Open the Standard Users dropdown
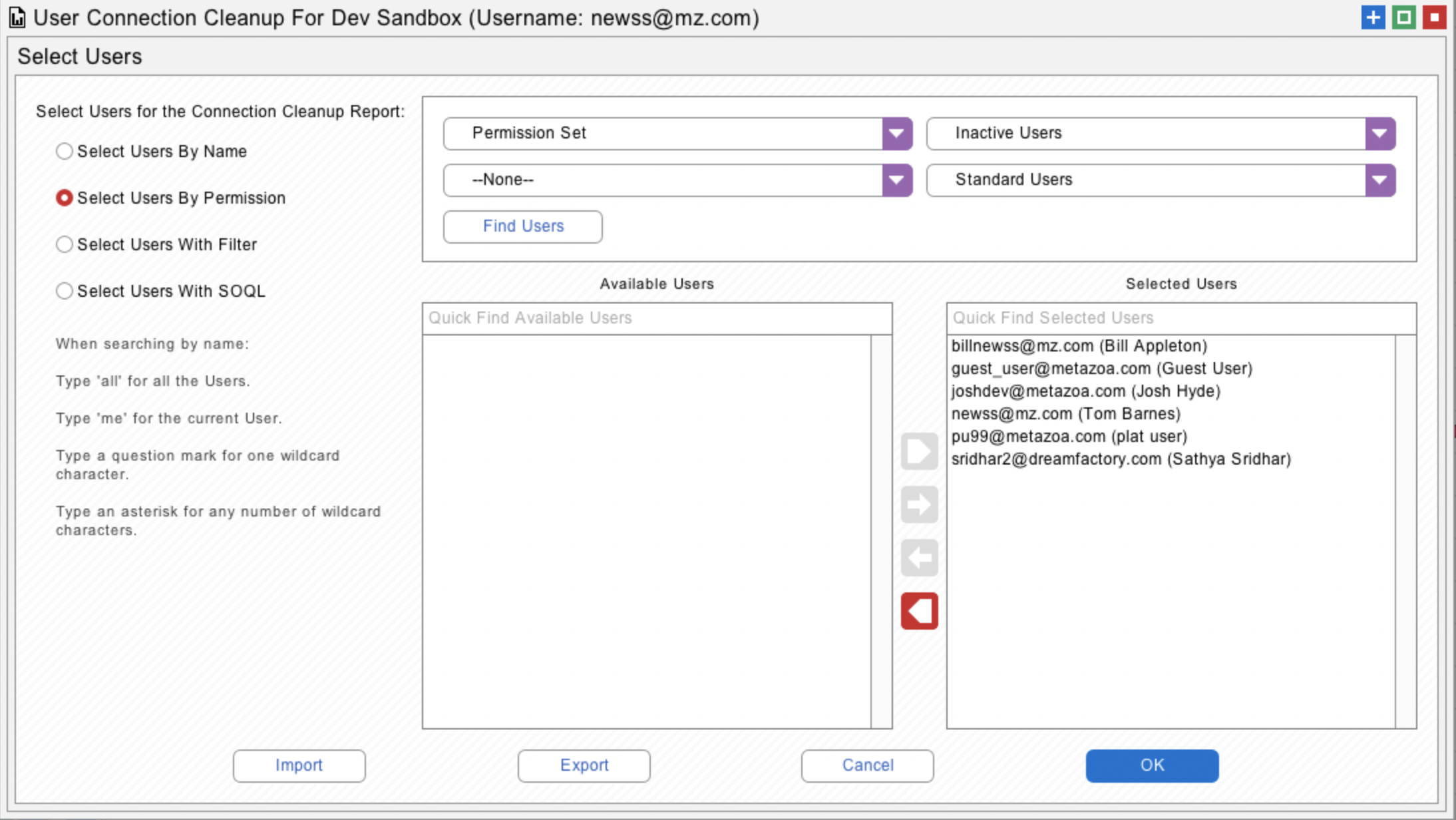 [1161, 180]
